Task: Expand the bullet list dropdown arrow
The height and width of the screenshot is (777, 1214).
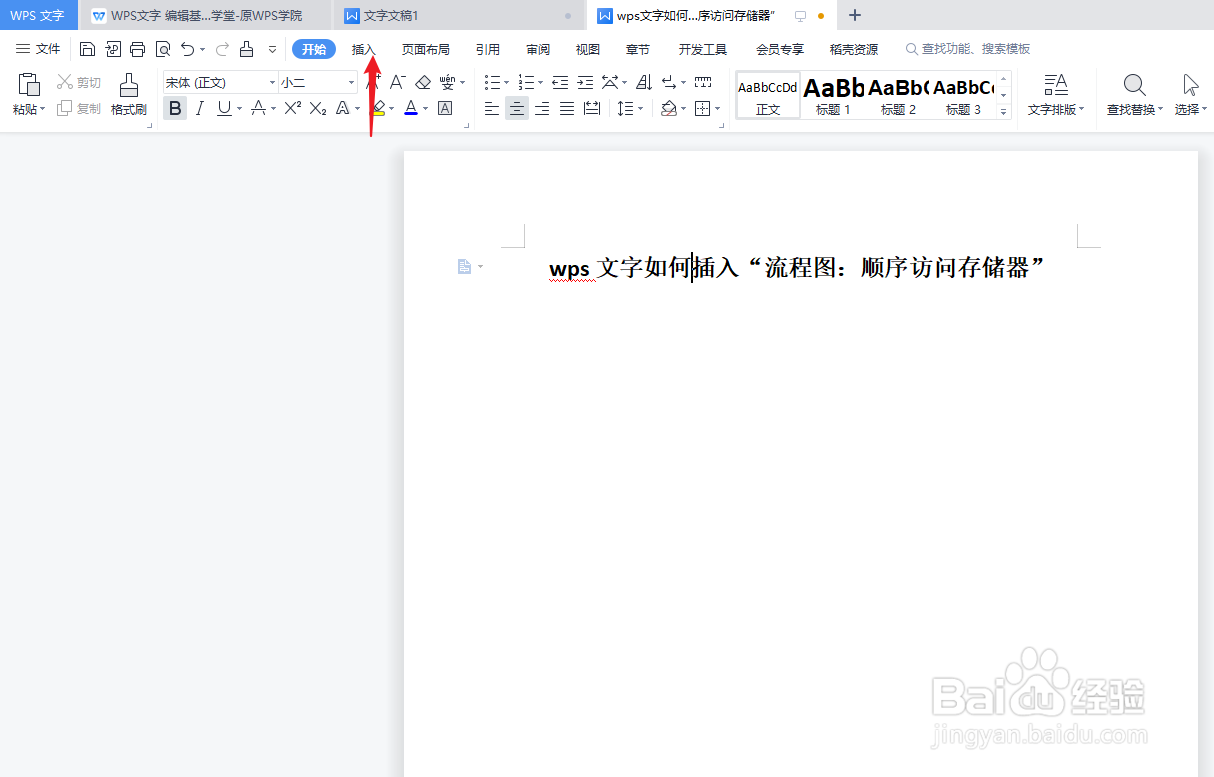Action: 506,82
